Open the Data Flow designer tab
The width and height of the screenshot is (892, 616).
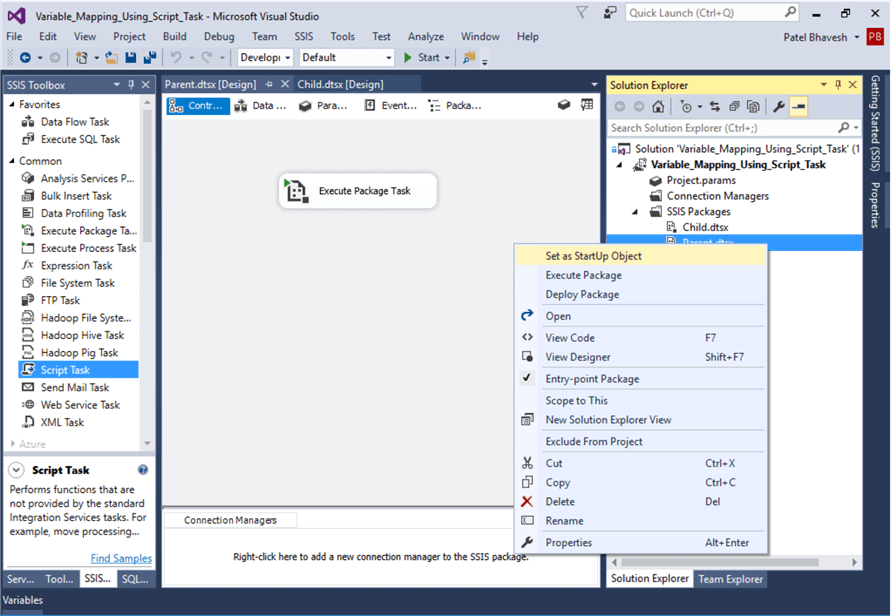(x=262, y=105)
